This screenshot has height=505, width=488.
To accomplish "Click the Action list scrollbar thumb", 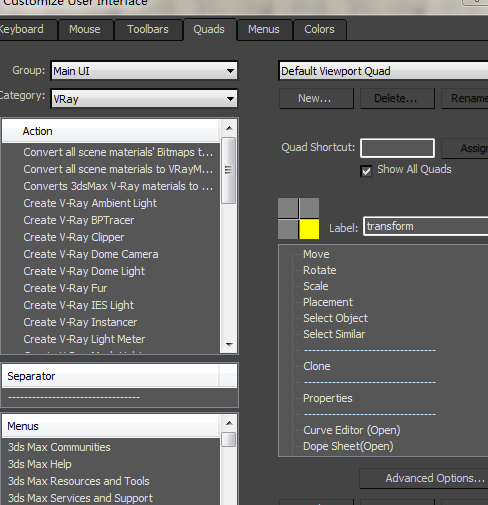I will (x=229, y=170).
